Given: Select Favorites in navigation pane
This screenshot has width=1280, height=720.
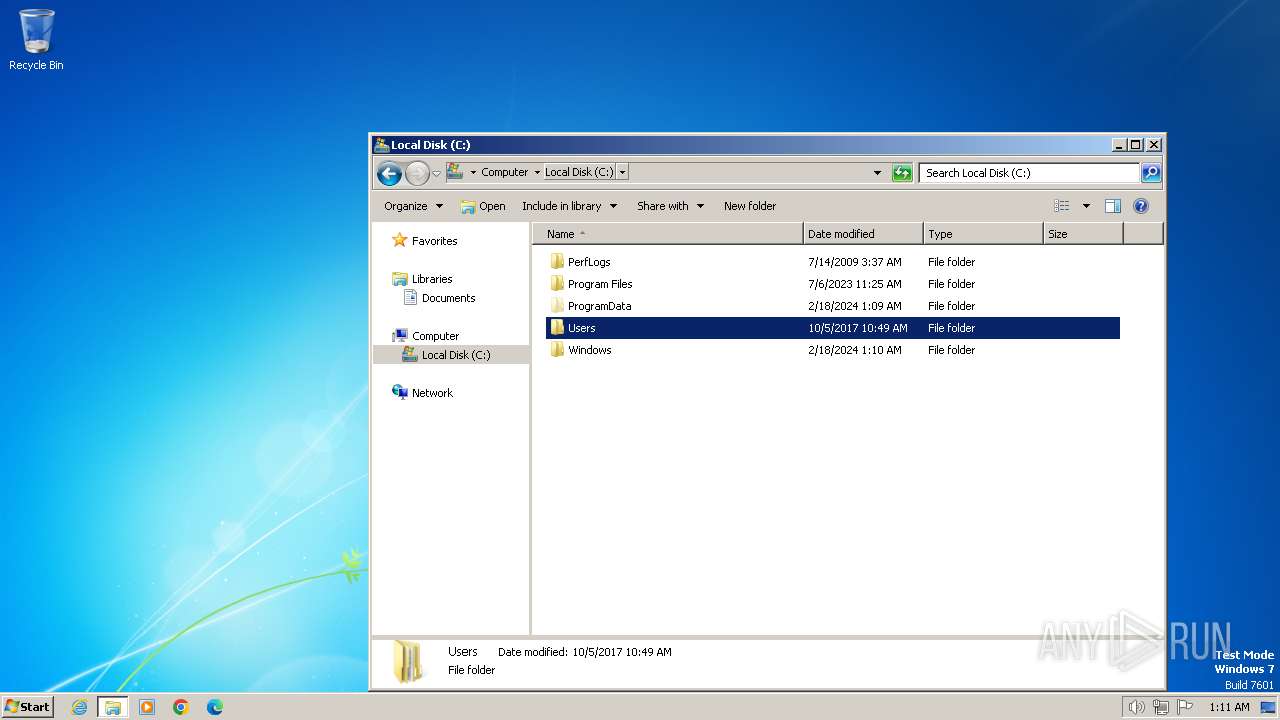Looking at the screenshot, I should coord(435,241).
